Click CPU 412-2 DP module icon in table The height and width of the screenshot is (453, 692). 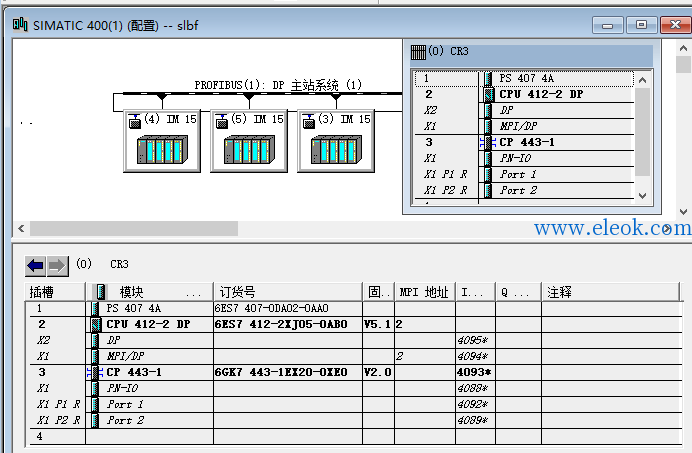click(x=95, y=325)
